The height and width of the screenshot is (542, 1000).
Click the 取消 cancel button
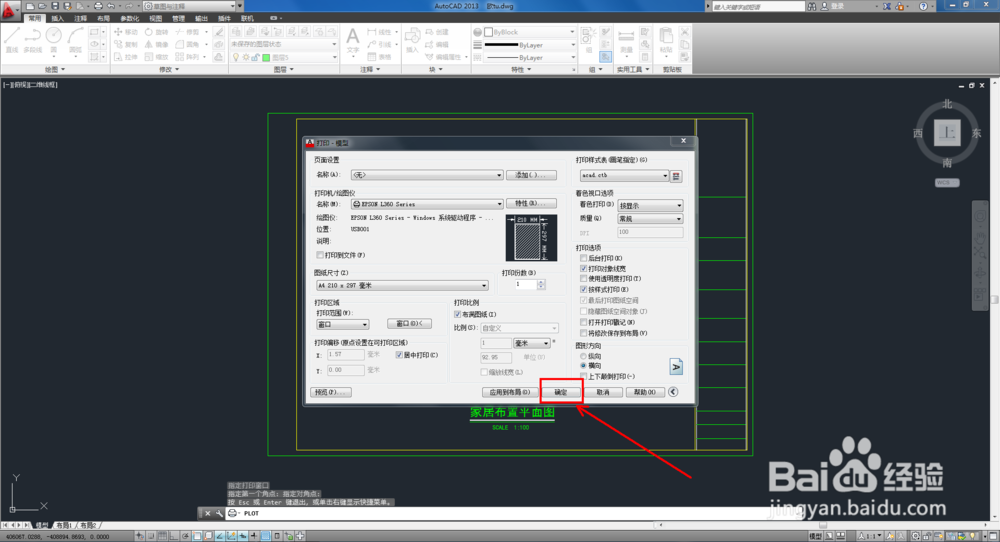pos(603,392)
